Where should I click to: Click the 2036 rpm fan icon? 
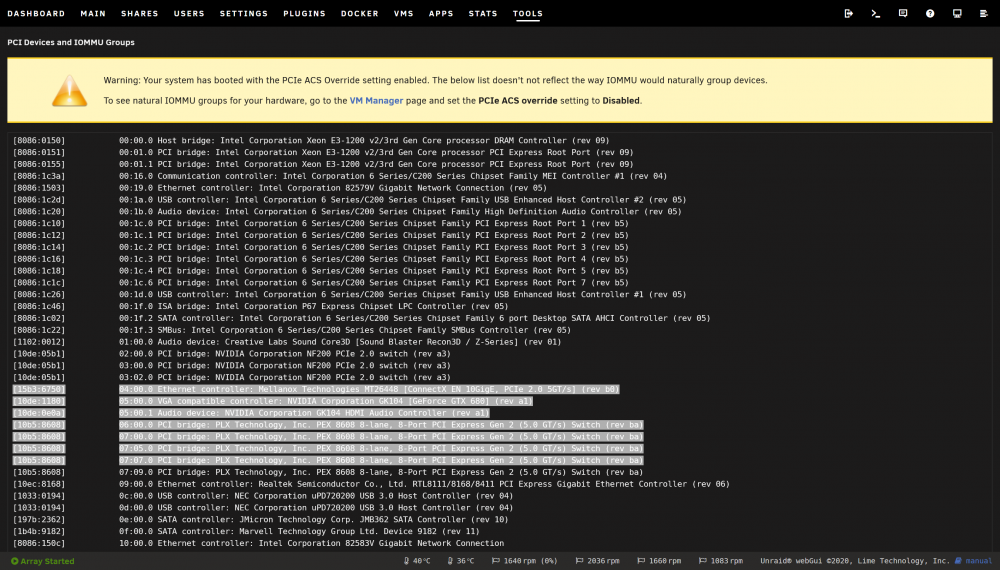579,561
